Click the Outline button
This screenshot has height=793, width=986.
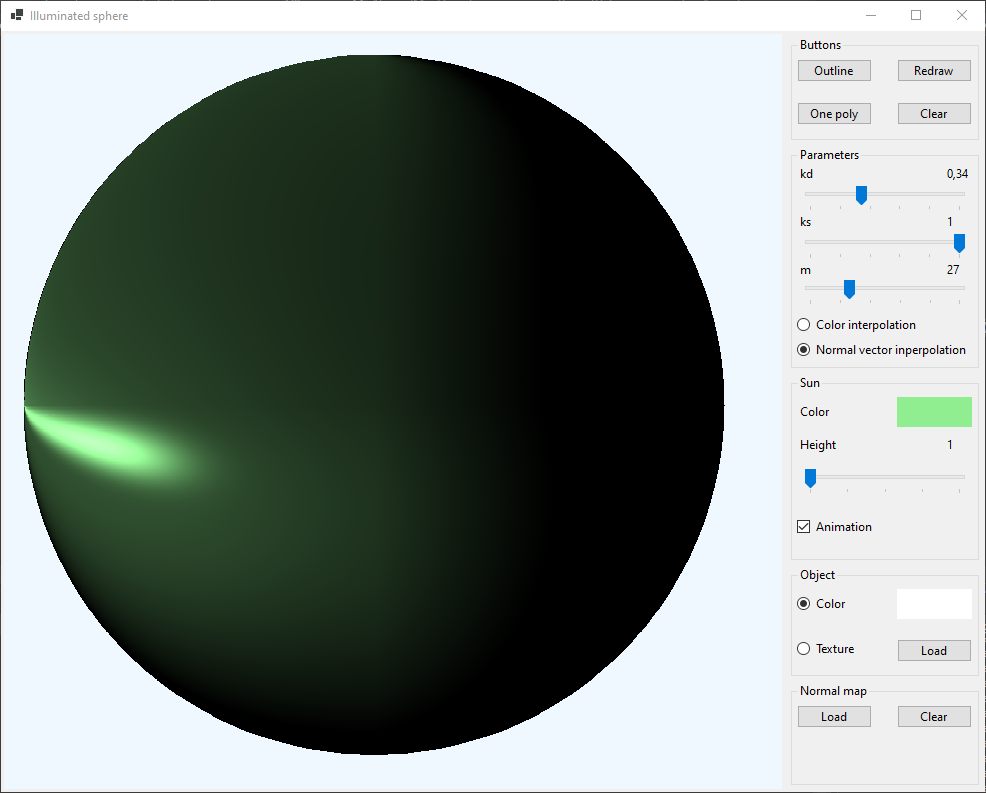834,71
